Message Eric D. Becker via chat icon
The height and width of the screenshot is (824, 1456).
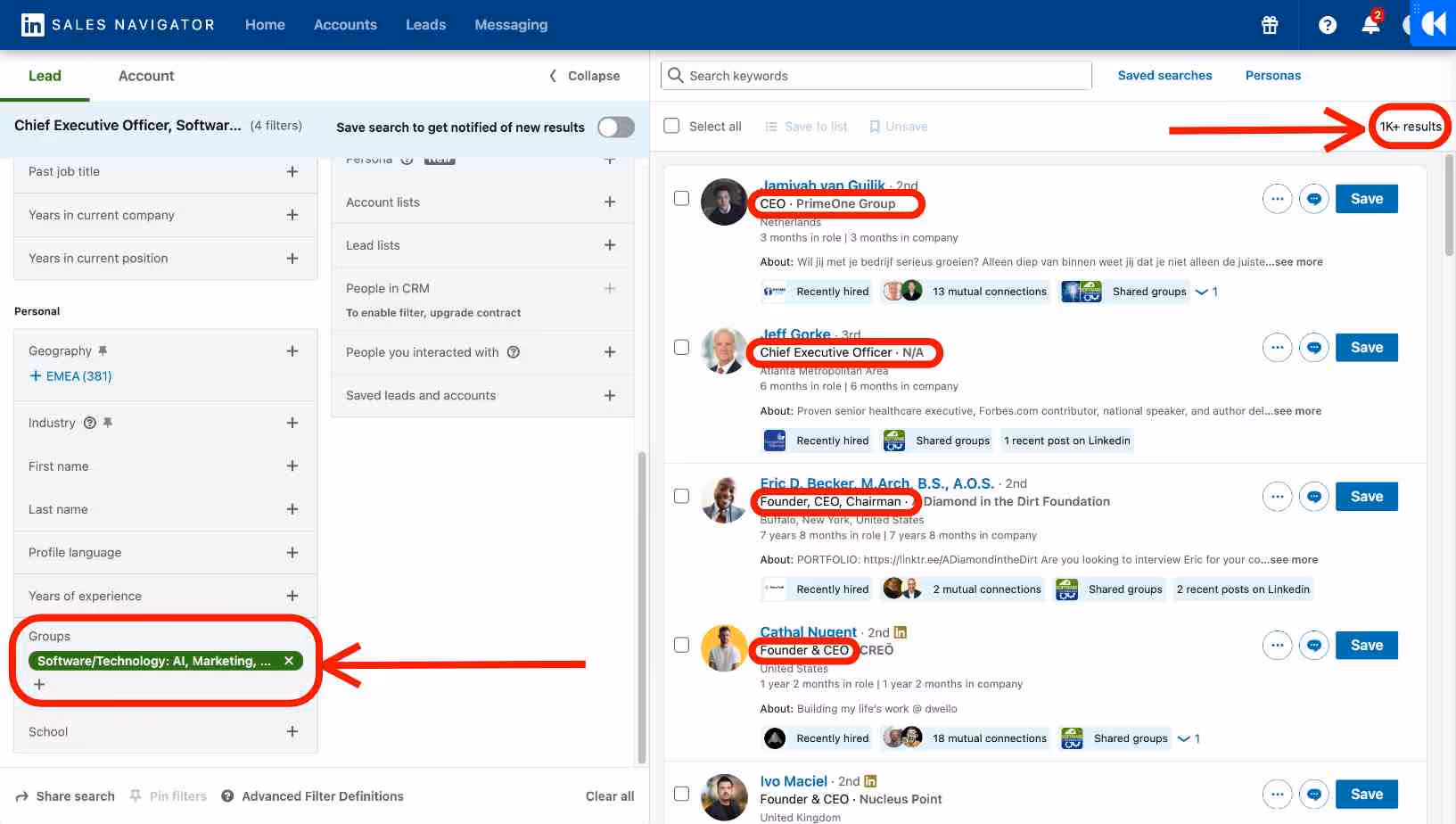coord(1314,497)
